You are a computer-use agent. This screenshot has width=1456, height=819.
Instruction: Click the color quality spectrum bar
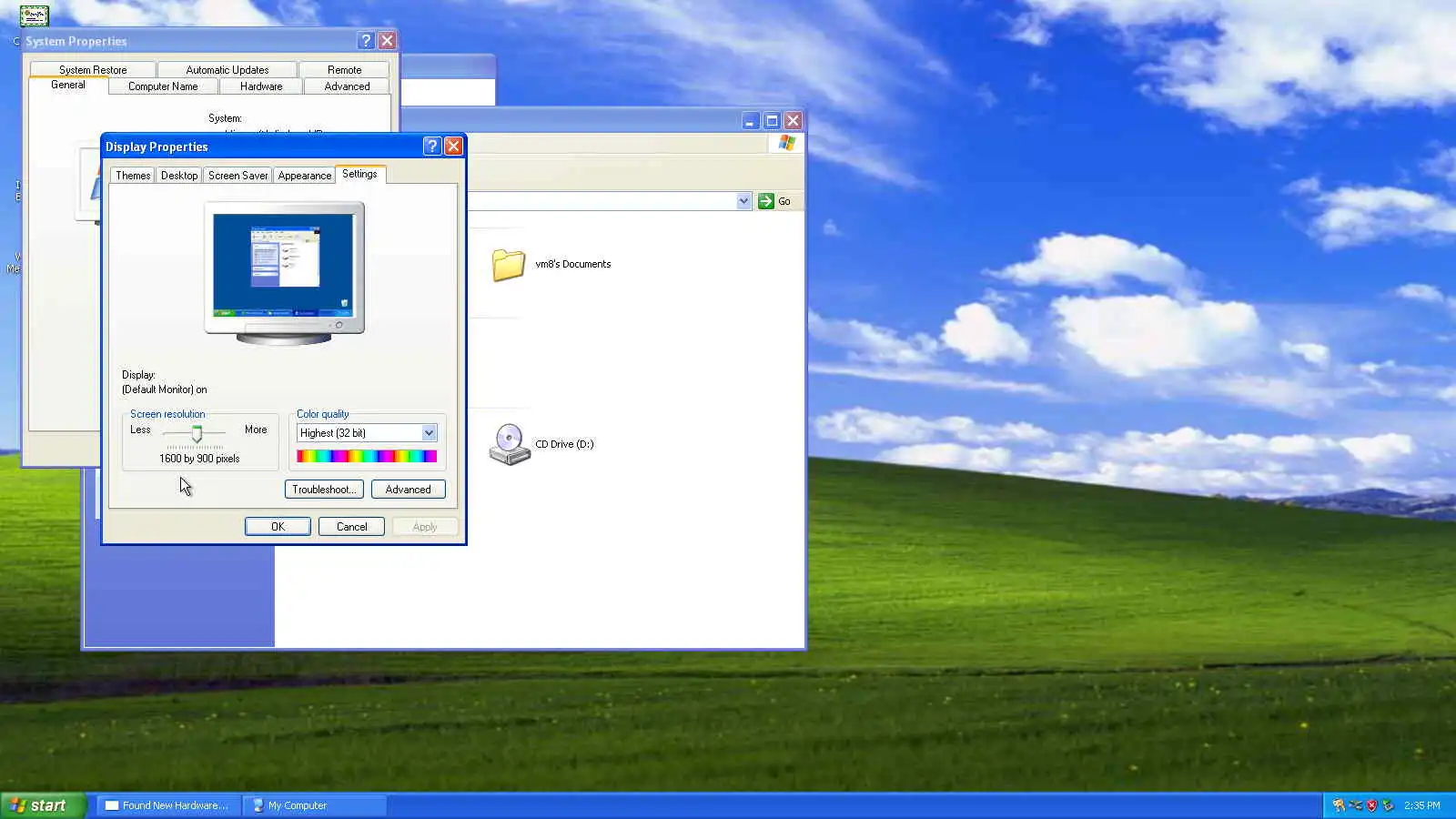367,457
